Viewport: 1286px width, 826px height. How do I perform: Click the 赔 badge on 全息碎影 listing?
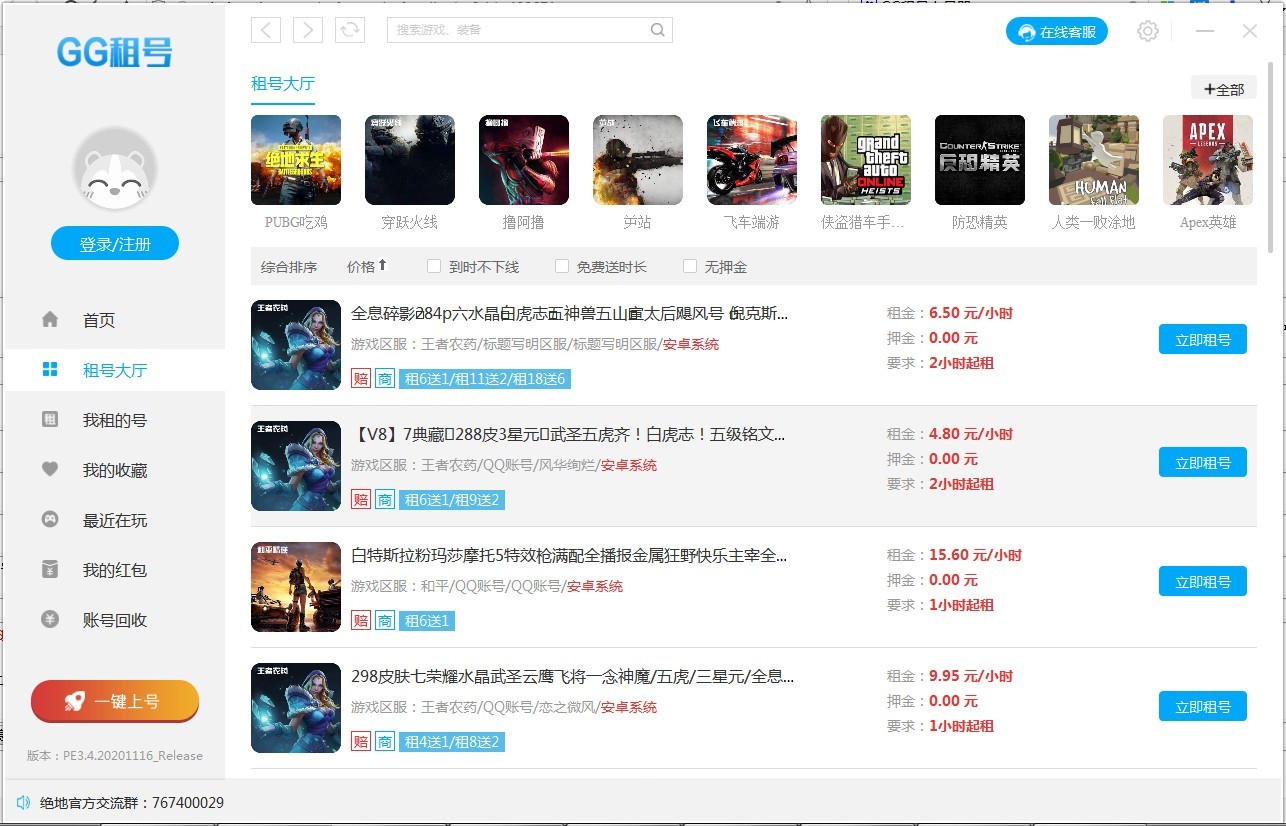point(361,379)
